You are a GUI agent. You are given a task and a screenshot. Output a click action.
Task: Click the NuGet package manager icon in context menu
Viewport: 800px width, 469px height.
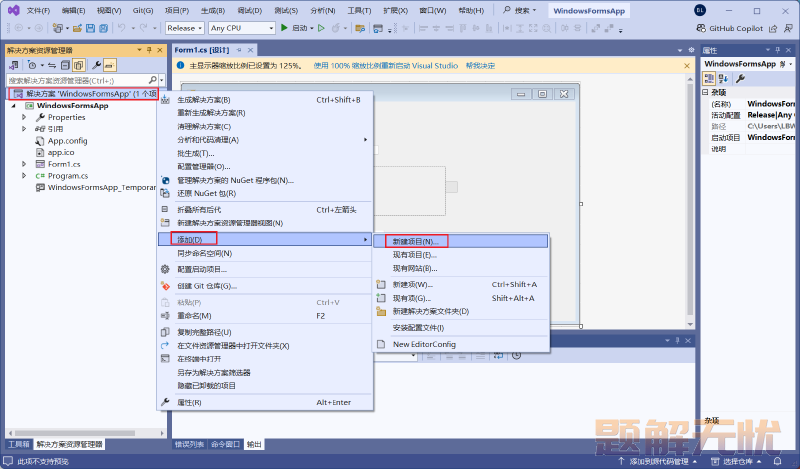(x=165, y=180)
